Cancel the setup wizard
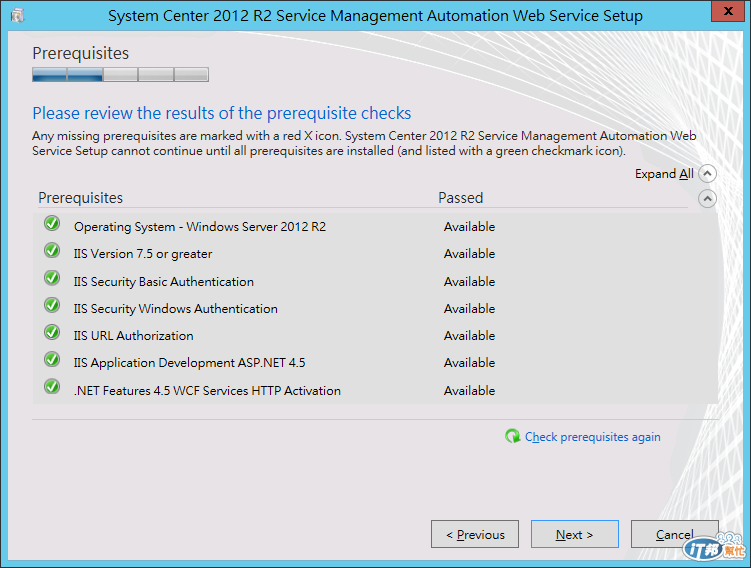Viewport: 751px width, 568px height. (x=674, y=534)
